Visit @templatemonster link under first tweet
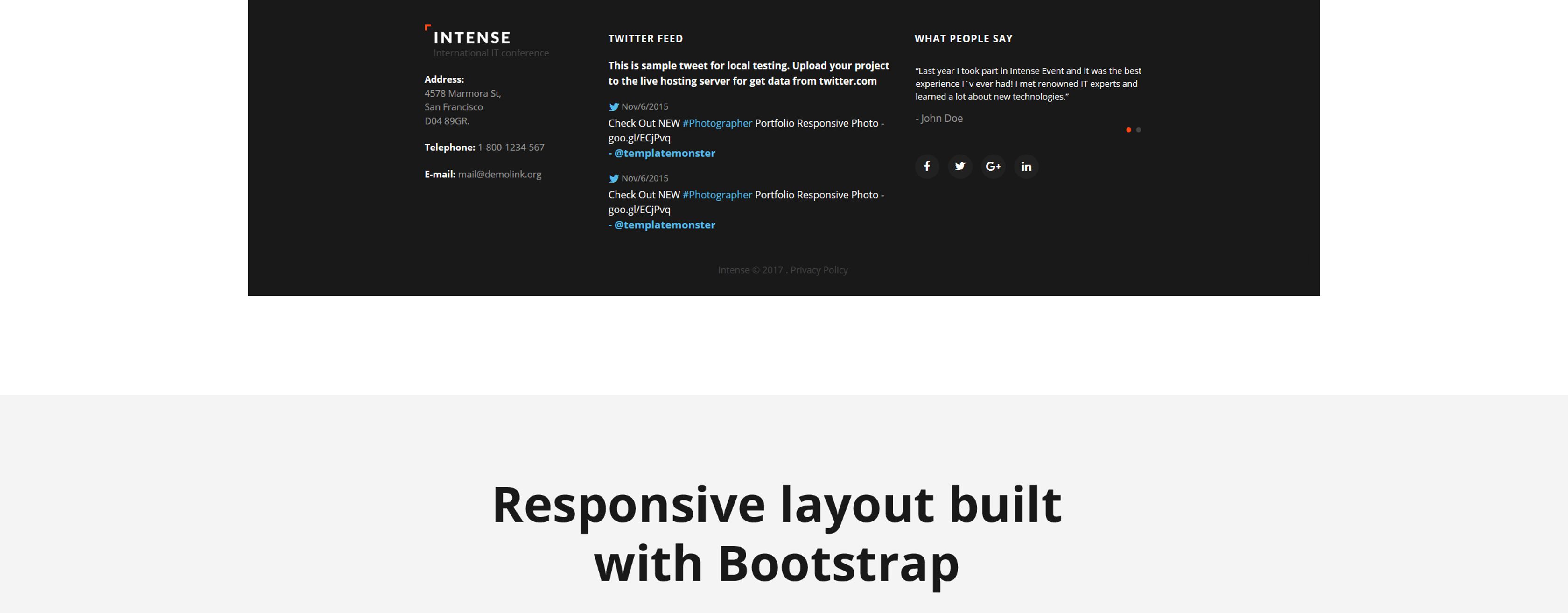 point(664,153)
